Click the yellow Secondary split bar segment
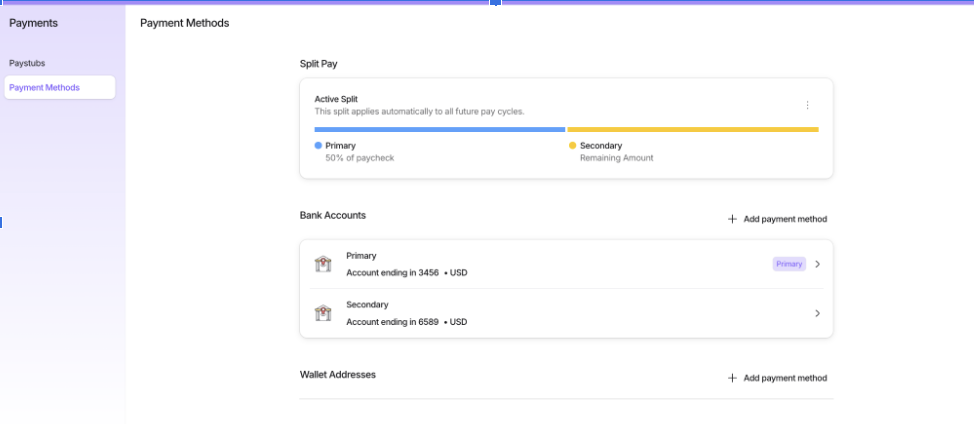Viewport: 974px width, 424px height. pos(692,129)
